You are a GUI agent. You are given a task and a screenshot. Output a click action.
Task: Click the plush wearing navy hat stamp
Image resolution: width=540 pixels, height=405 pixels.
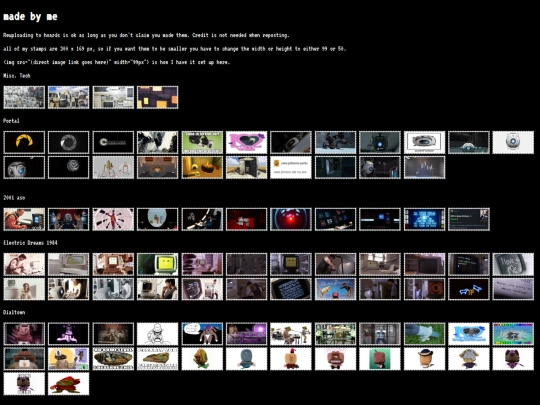(424, 359)
